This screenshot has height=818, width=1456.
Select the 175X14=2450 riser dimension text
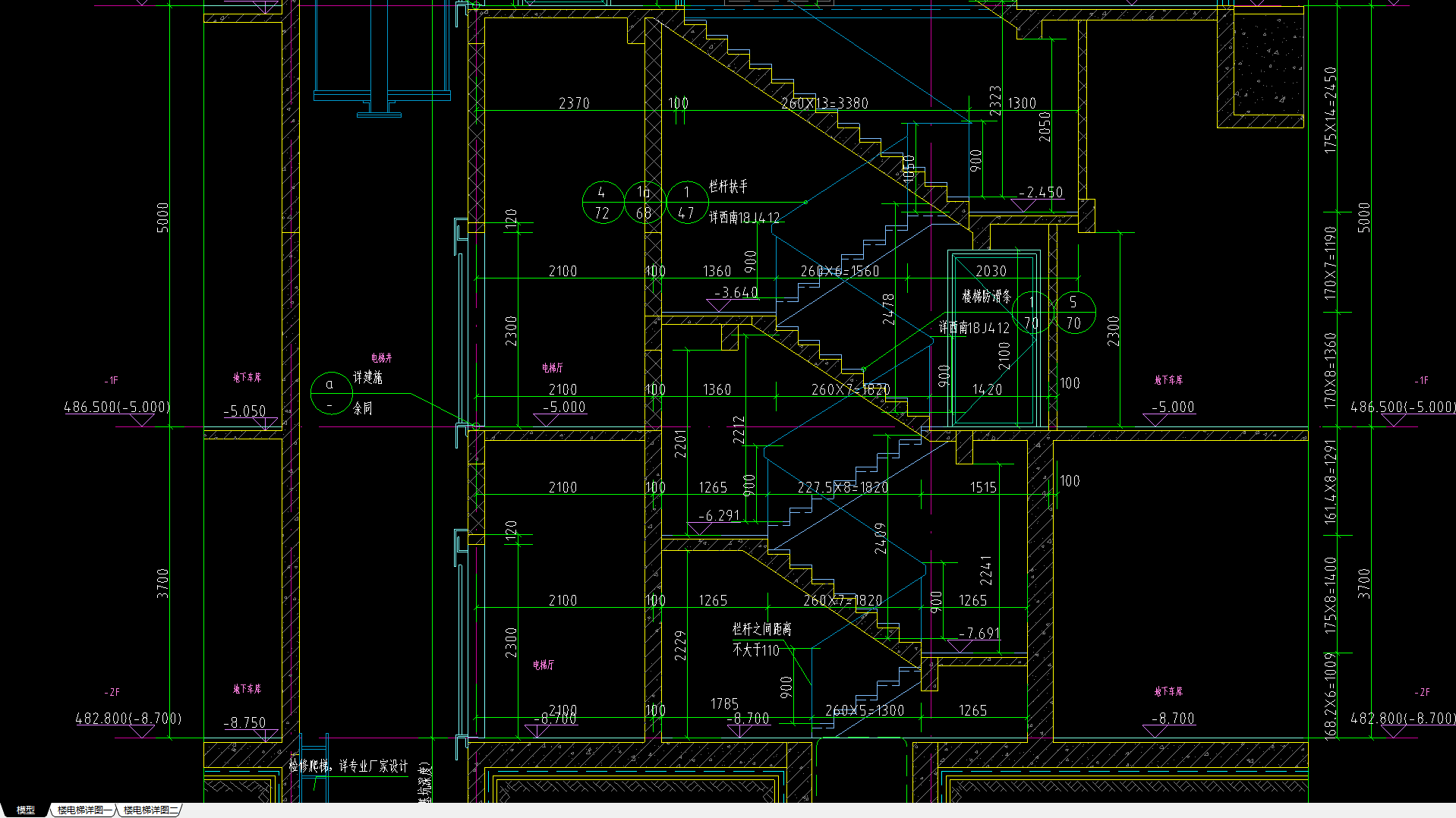tap(1331, 111)
